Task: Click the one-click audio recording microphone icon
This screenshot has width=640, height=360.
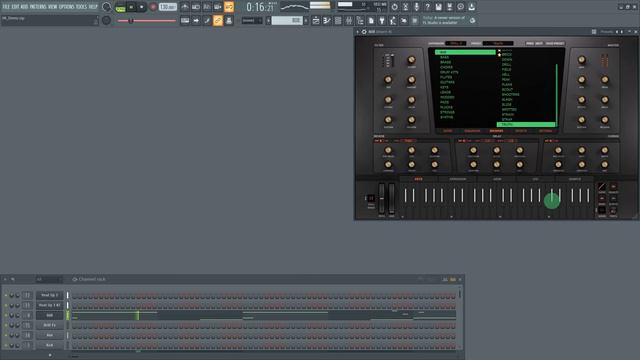Action: click(416, 7)
